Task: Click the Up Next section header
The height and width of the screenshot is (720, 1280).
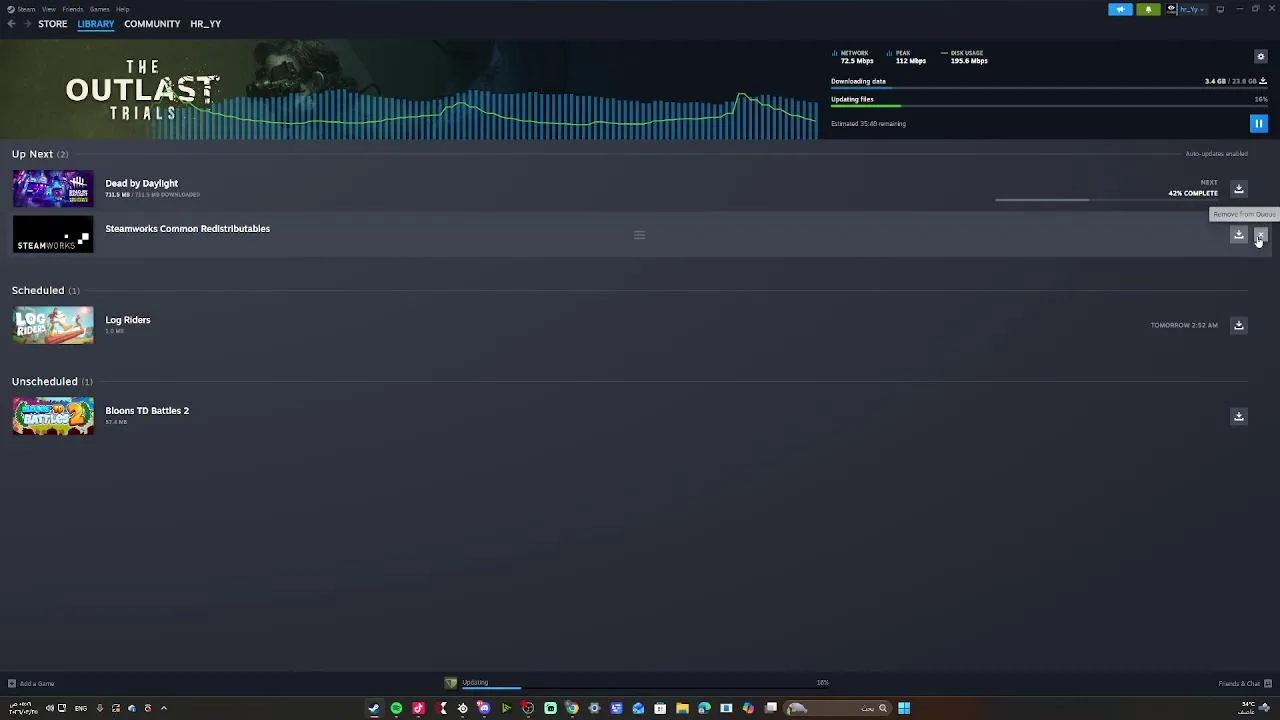Action: [x=40, y=154]
